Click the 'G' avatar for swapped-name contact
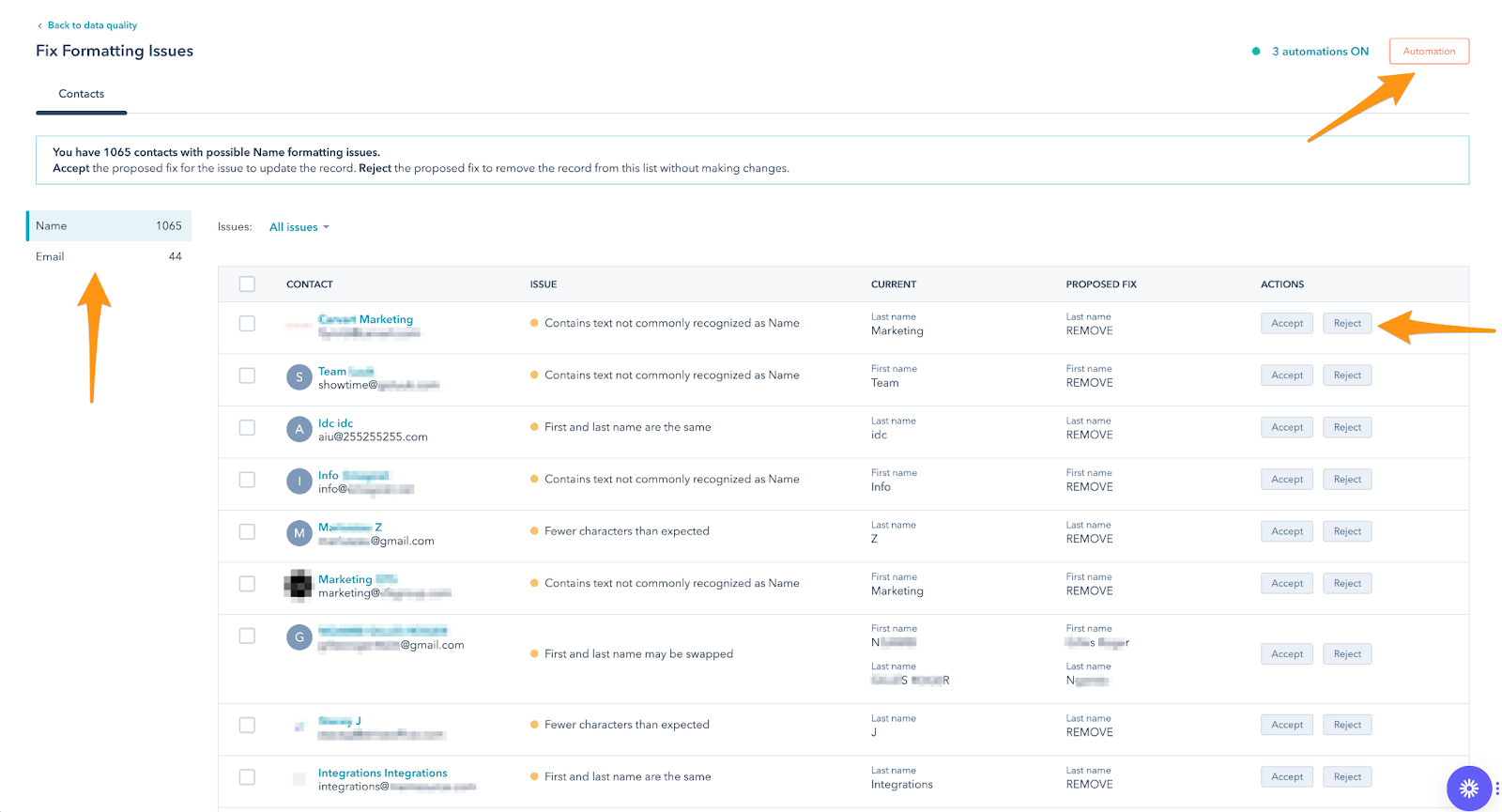The width and height of the screenshot is (1502, 812). coord(299,637)
